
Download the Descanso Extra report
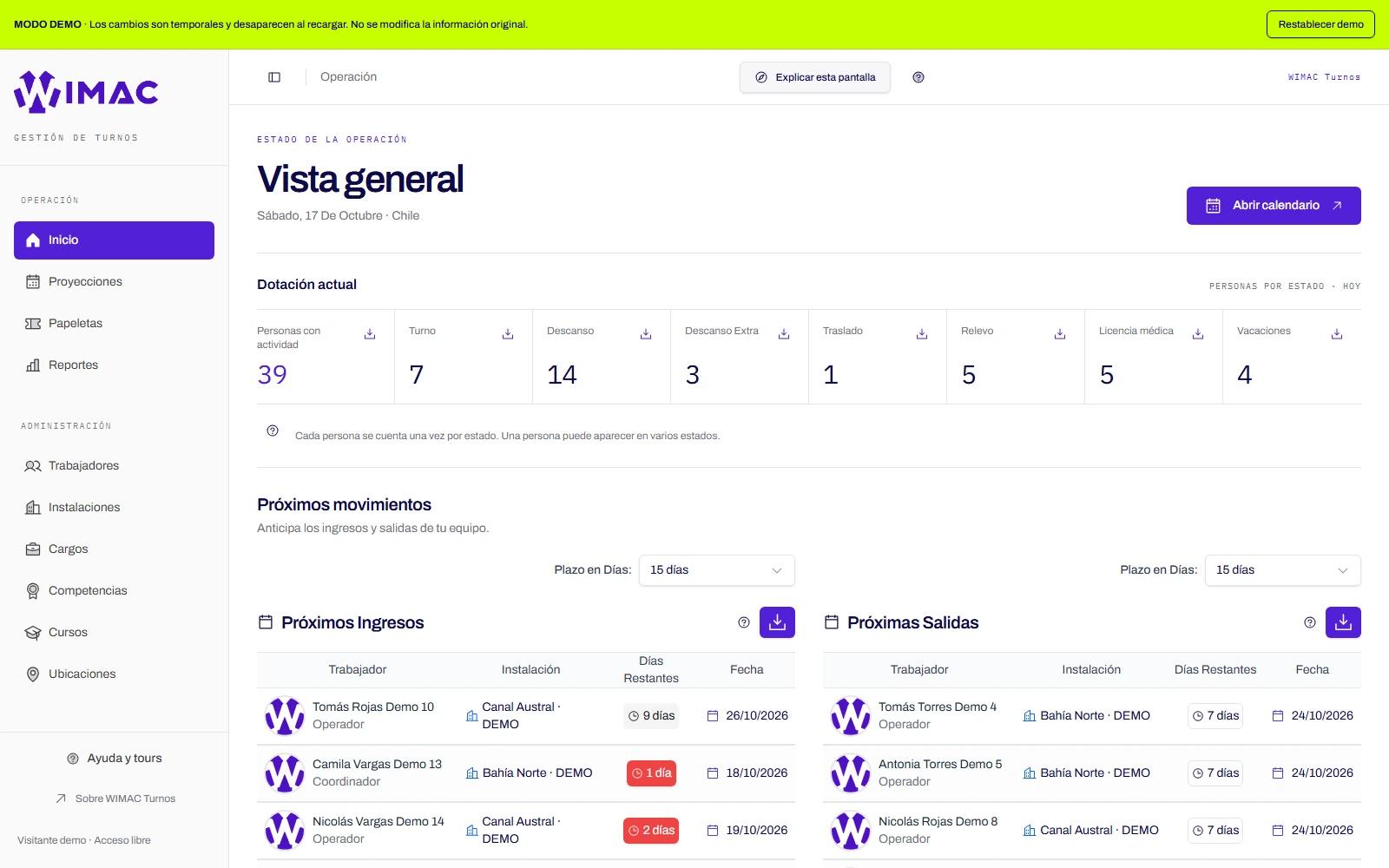pyautogui.click(x=784, y=334)
